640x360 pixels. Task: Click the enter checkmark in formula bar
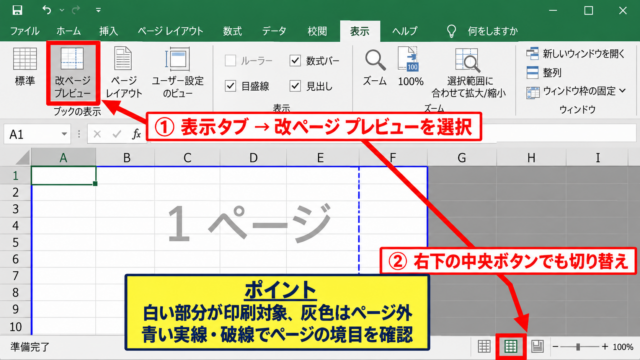tap(117, 134)
